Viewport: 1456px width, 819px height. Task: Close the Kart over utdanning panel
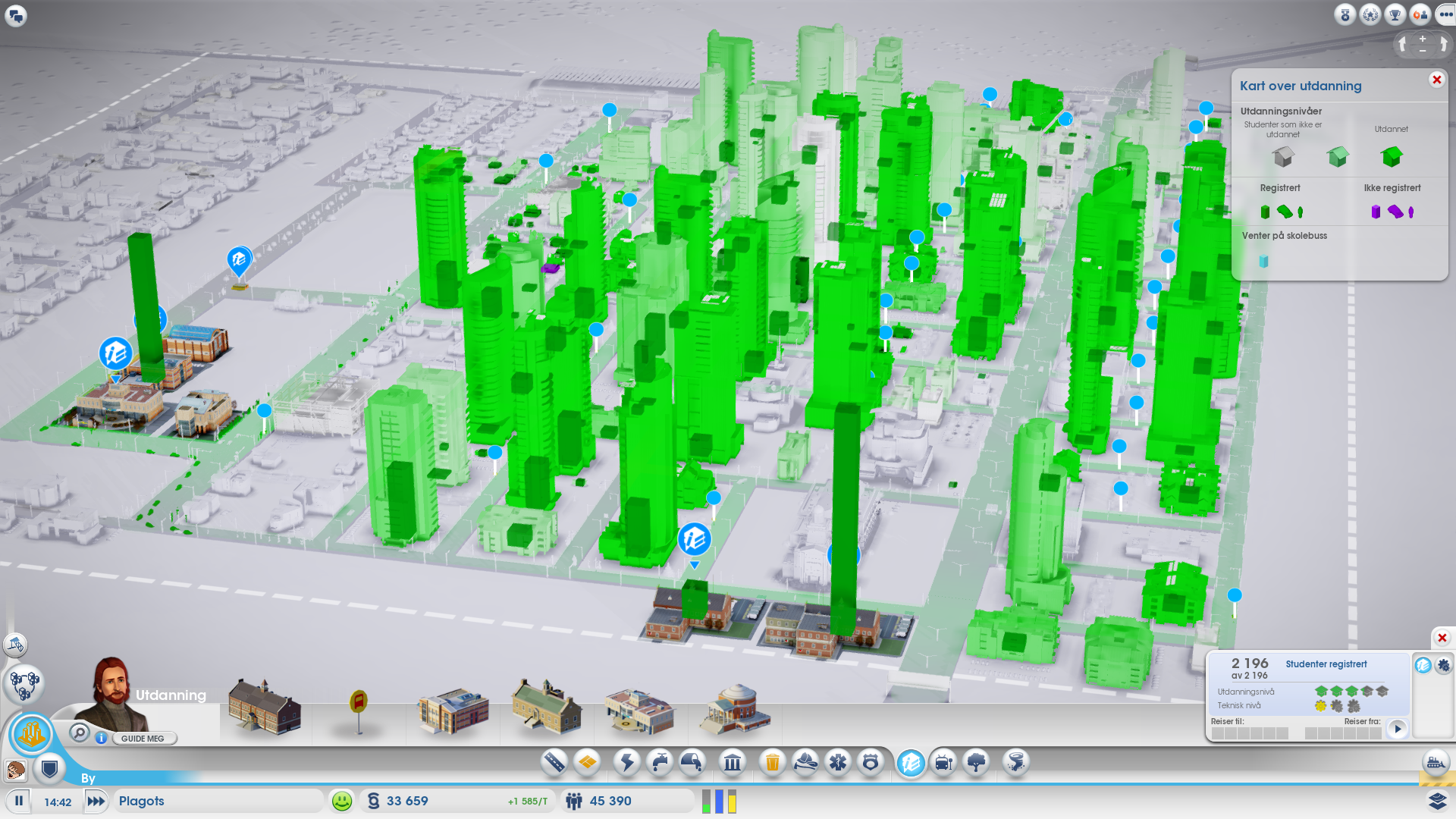click(1436, 80)
